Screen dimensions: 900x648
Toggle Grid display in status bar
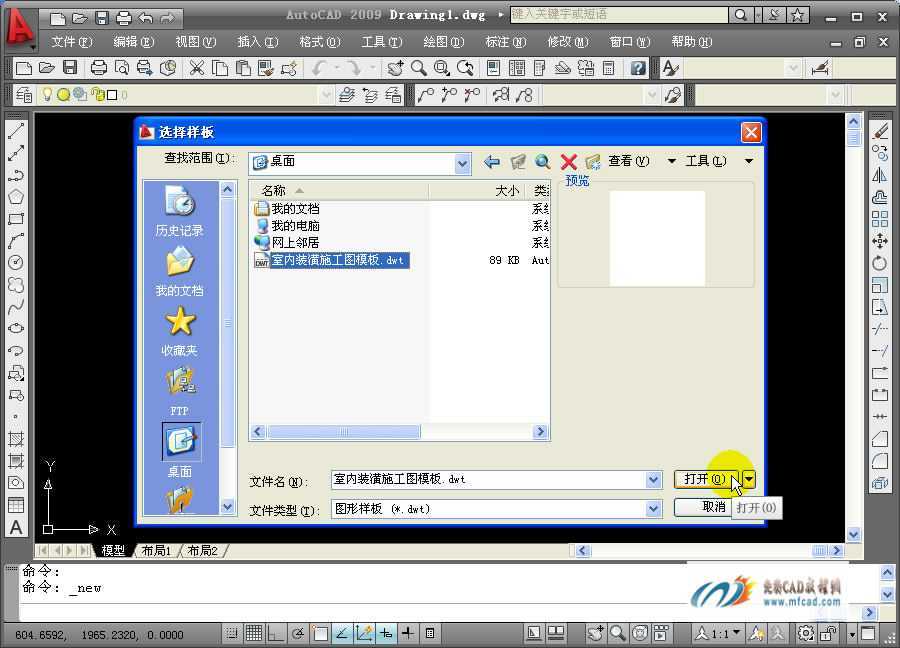coord(254,634)
